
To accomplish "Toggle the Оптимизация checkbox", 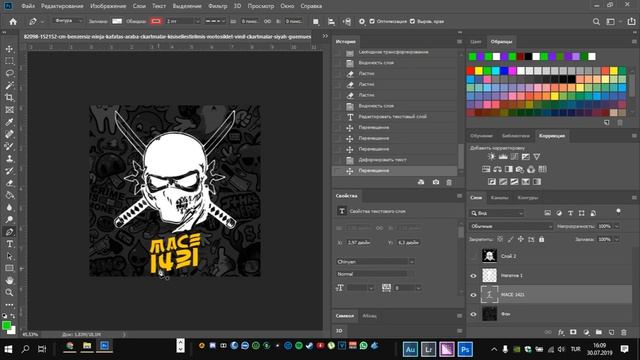I will [372, 22].
